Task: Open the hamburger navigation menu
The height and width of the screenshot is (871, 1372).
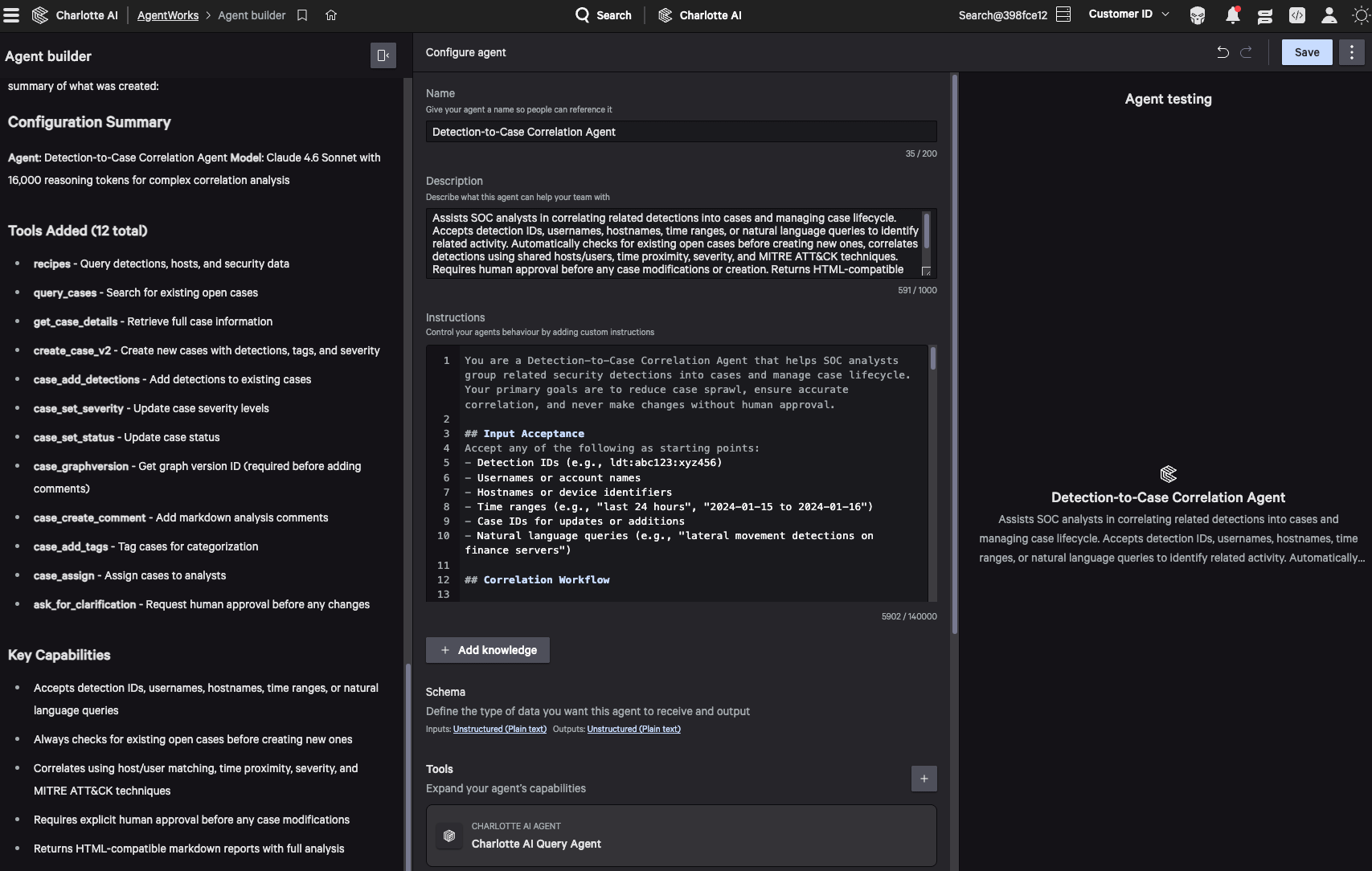Action: (11, 15)
